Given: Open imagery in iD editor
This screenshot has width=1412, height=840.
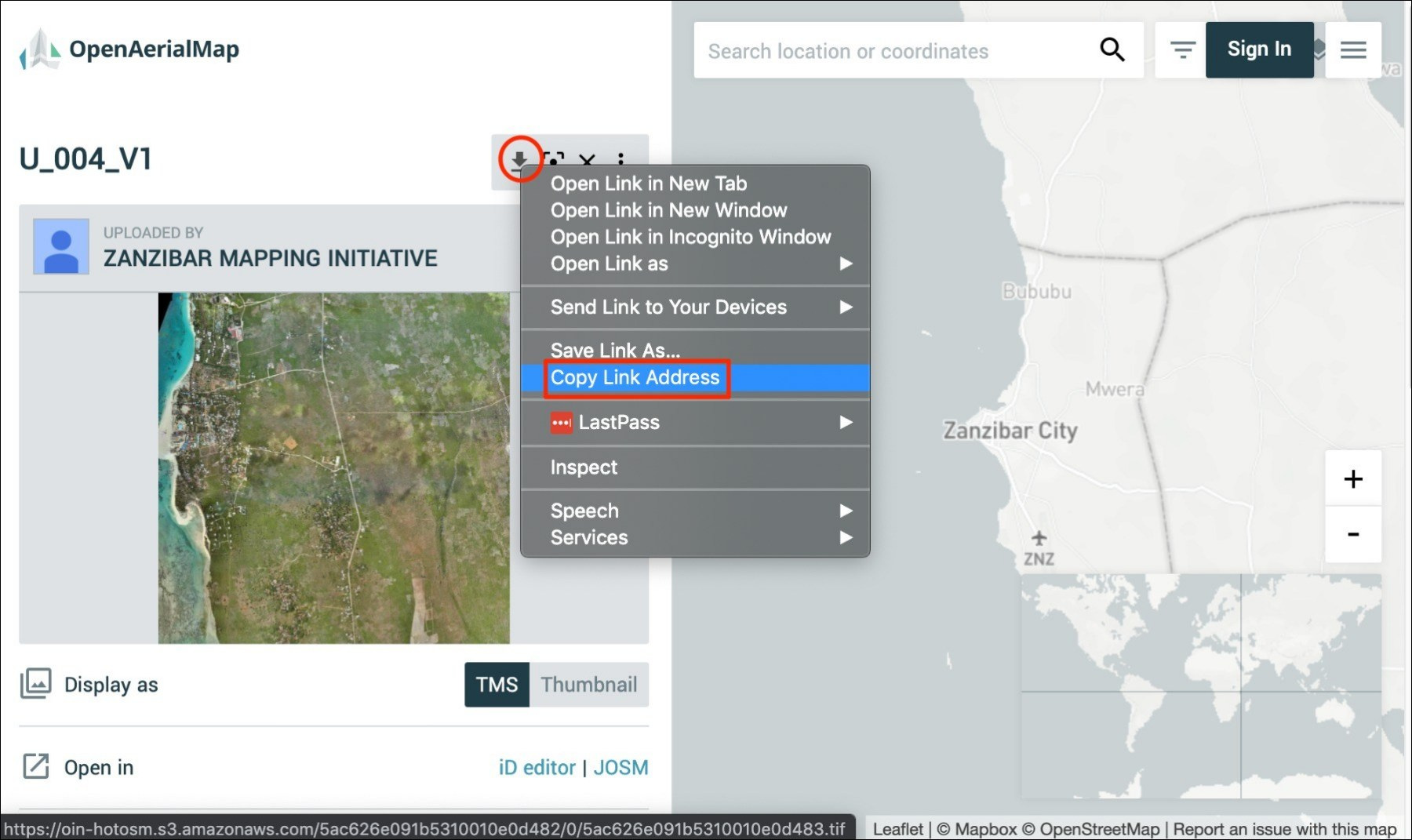Looking at the screenshot, I should (x=537, y=767).
